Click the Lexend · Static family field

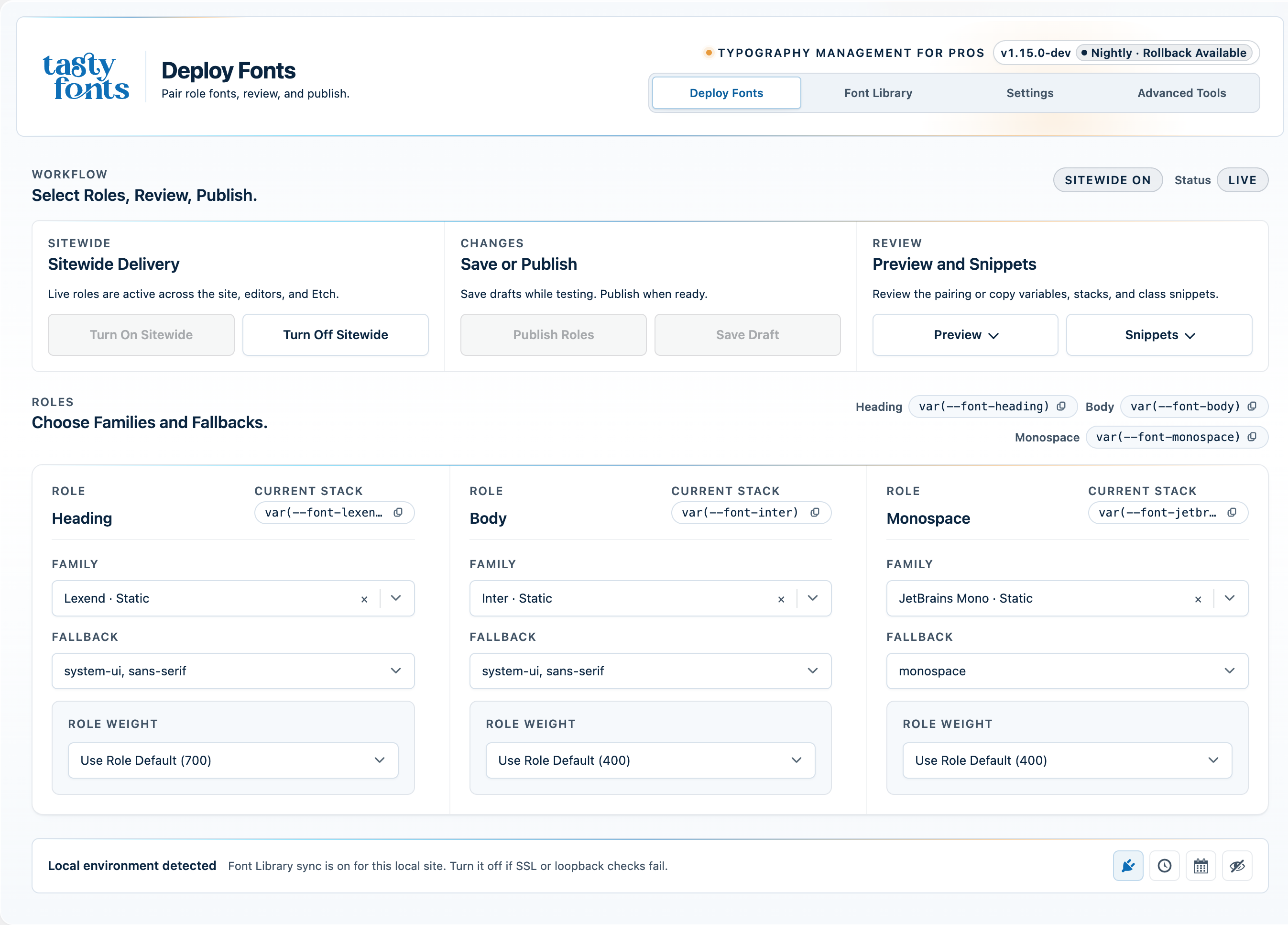point(233,598)
